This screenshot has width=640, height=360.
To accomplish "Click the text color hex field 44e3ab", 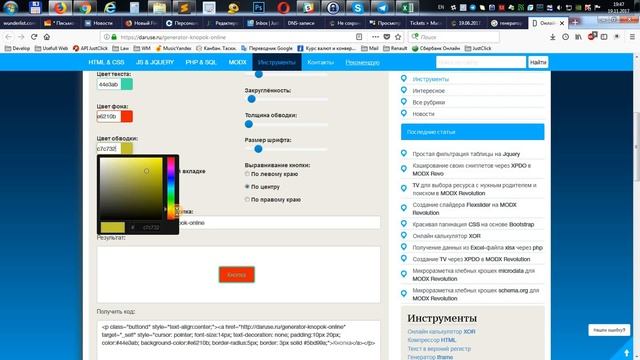I will [109, 84].
